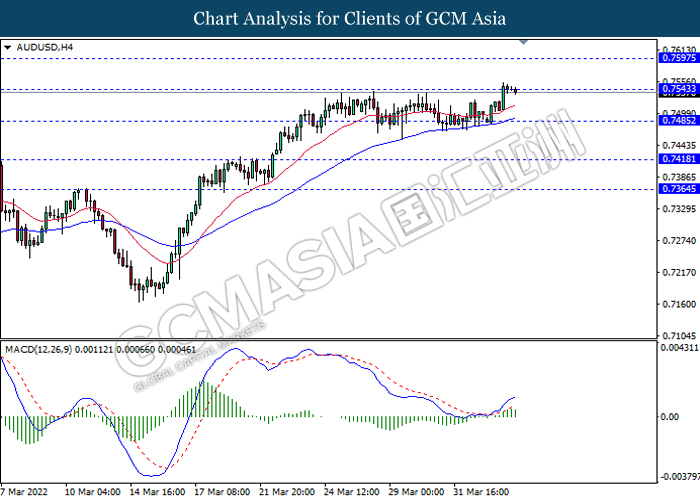Click the 0.004311 MACD scale value
Image resolution: width=700 pixels, height=500 pixels.
click(679, 348)
